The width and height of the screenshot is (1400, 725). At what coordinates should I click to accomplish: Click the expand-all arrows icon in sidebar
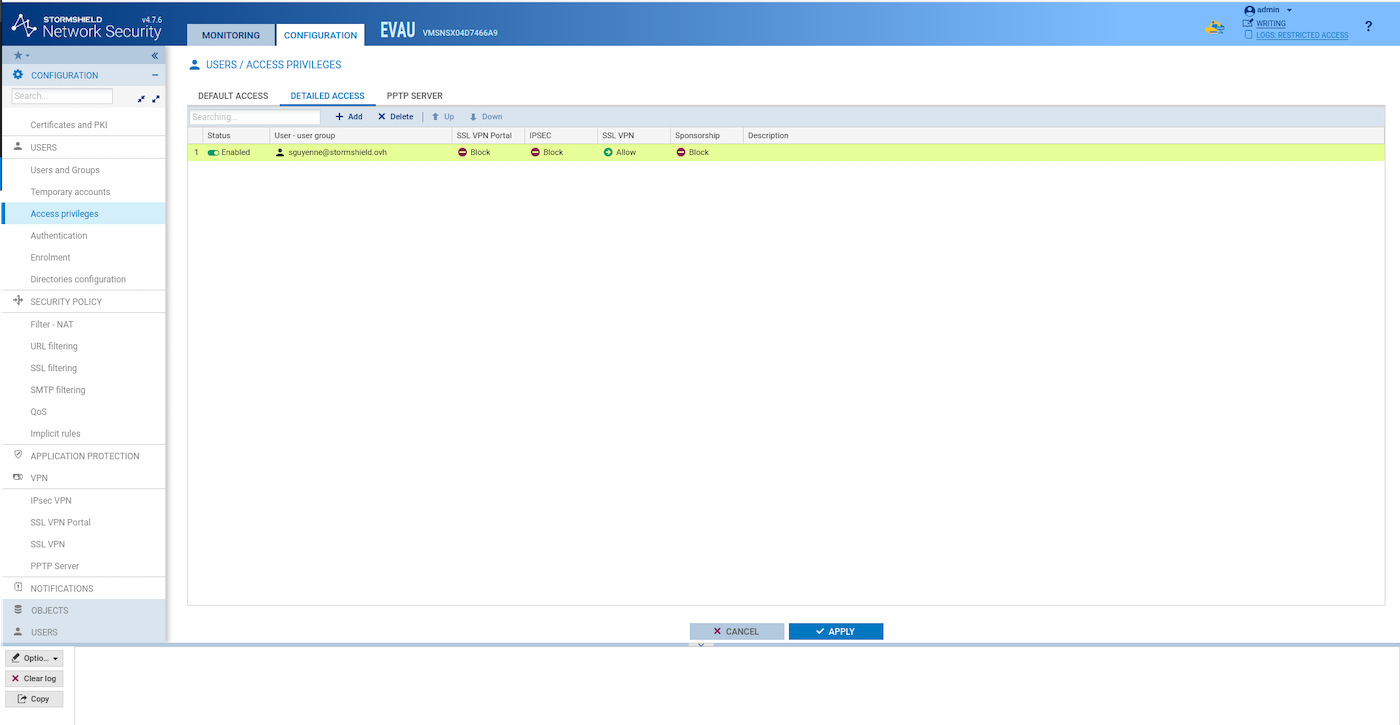(x=156, y=98)
